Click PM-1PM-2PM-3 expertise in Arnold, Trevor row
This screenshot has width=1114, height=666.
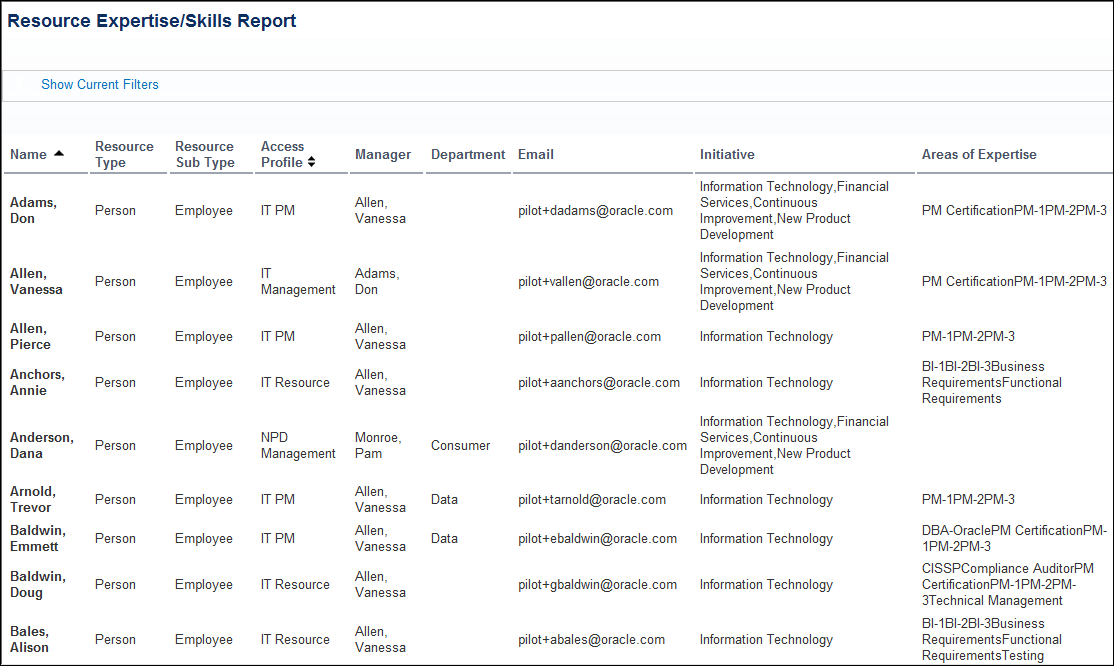pyautogui.click(x=968, y=500)
